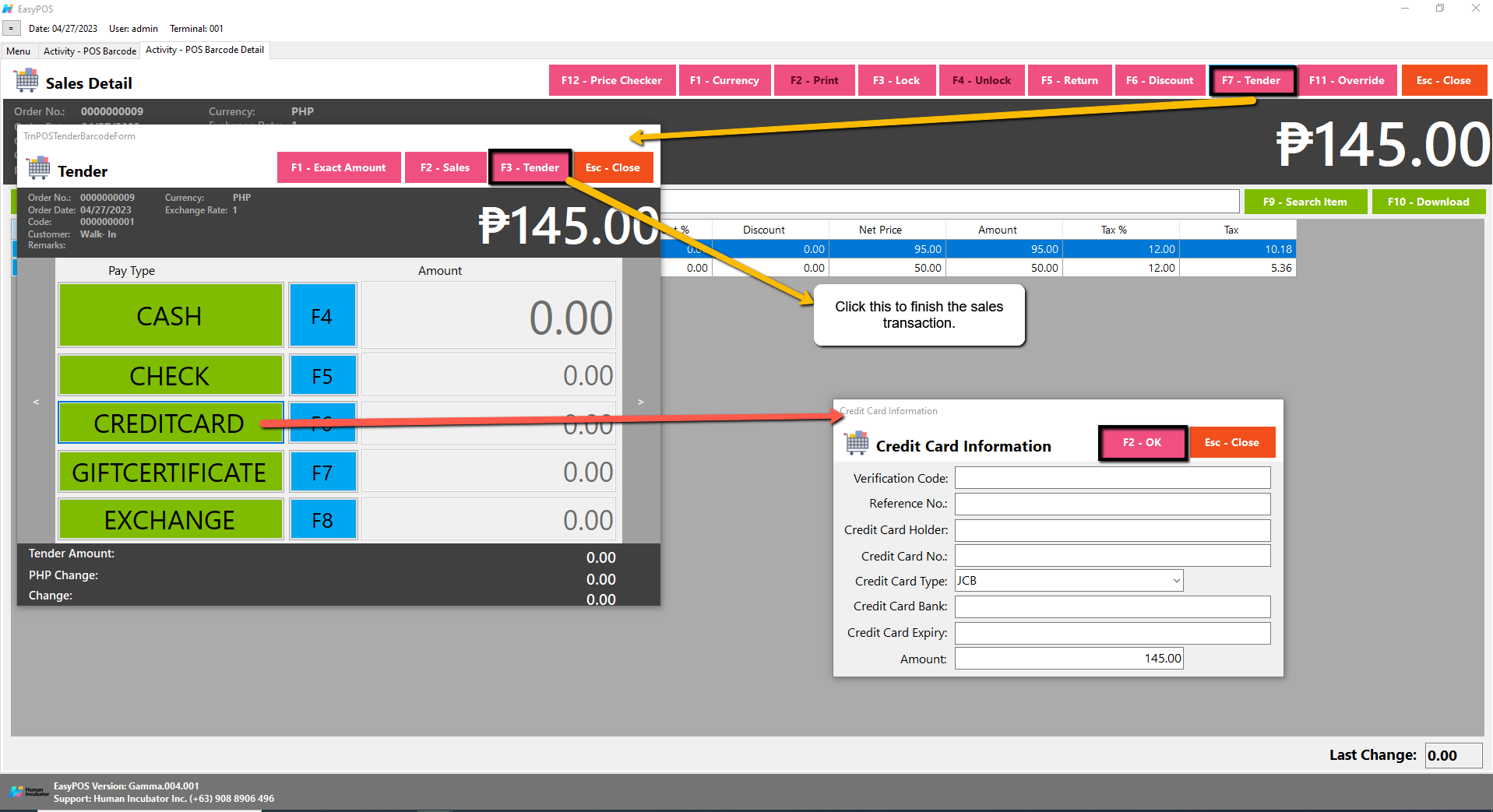This screenshot has height=812, width=1493.
Task: Open the Menu tab
Action: 19,51
